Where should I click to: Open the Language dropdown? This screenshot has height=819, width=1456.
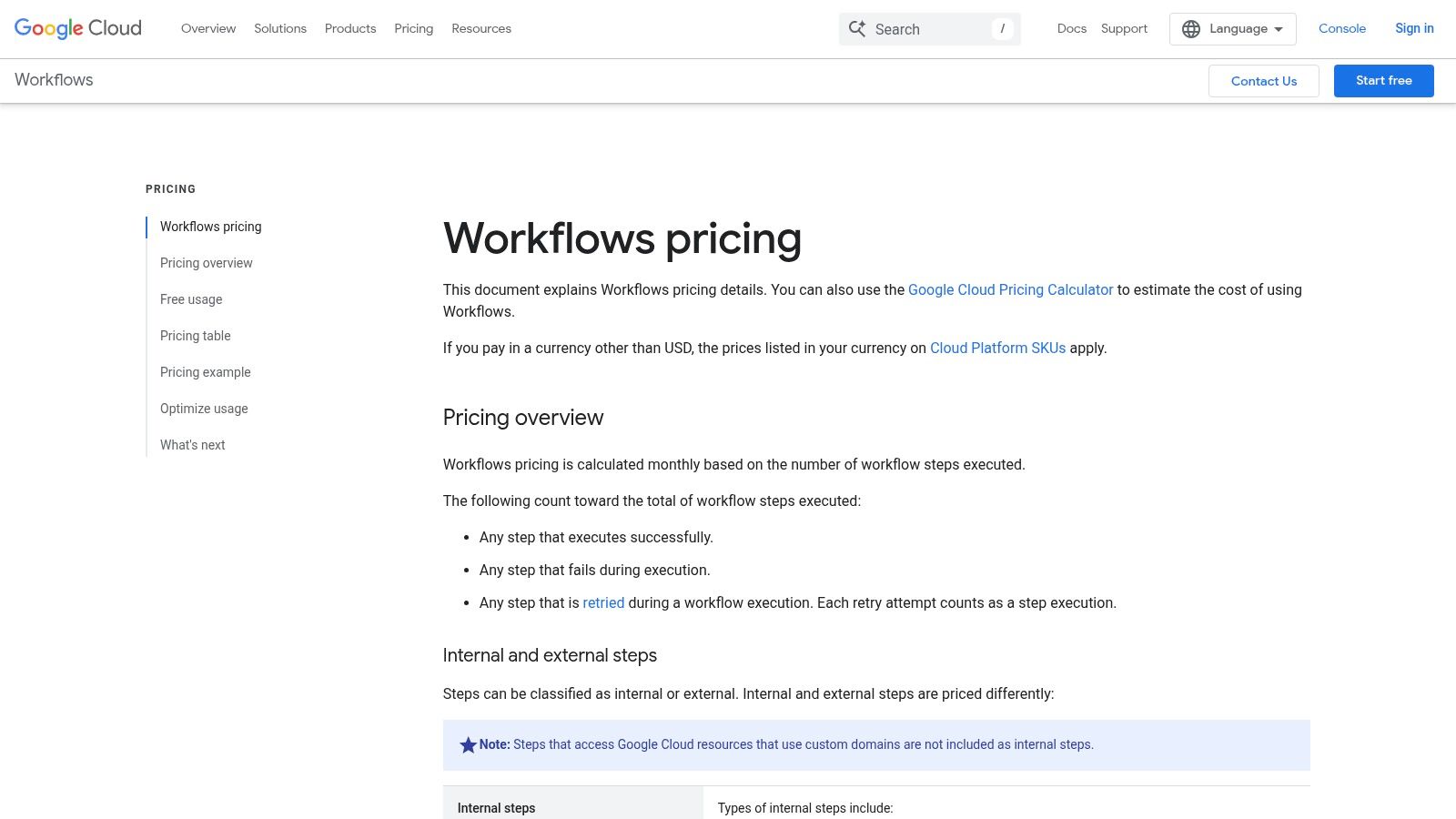pos(1233,29)
